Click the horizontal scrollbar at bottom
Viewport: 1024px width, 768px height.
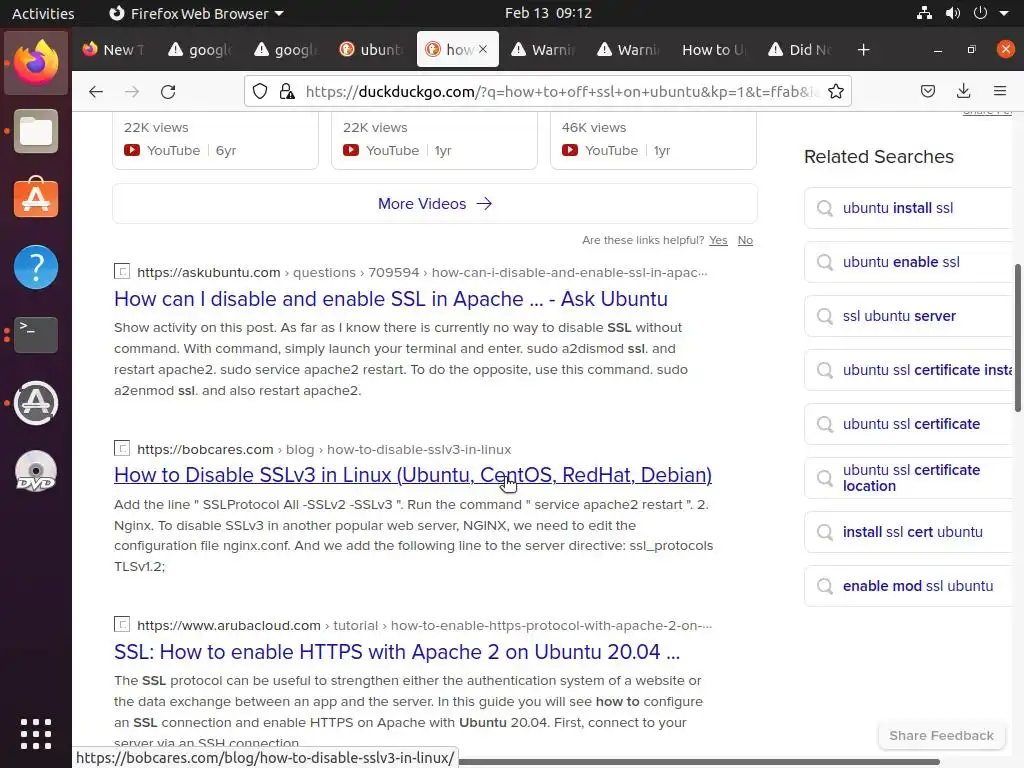coord(699,761)
